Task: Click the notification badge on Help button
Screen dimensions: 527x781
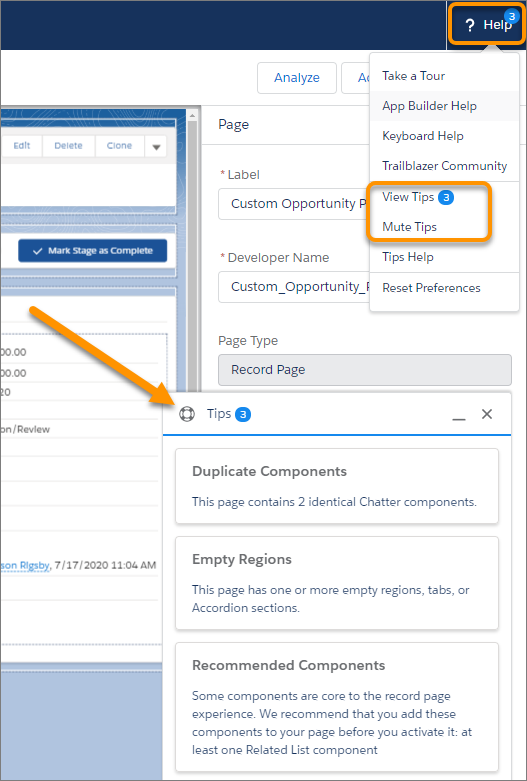Action: click(x=512, y=16)
